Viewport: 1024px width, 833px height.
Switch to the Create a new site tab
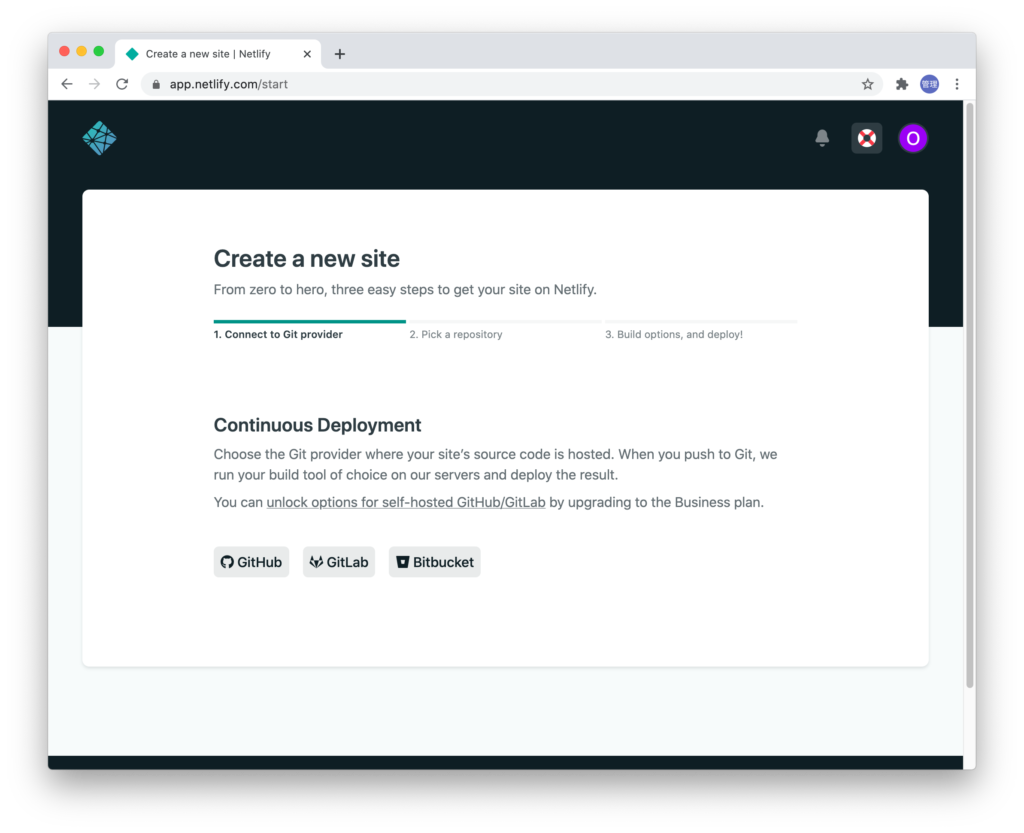tap(210, 54)
